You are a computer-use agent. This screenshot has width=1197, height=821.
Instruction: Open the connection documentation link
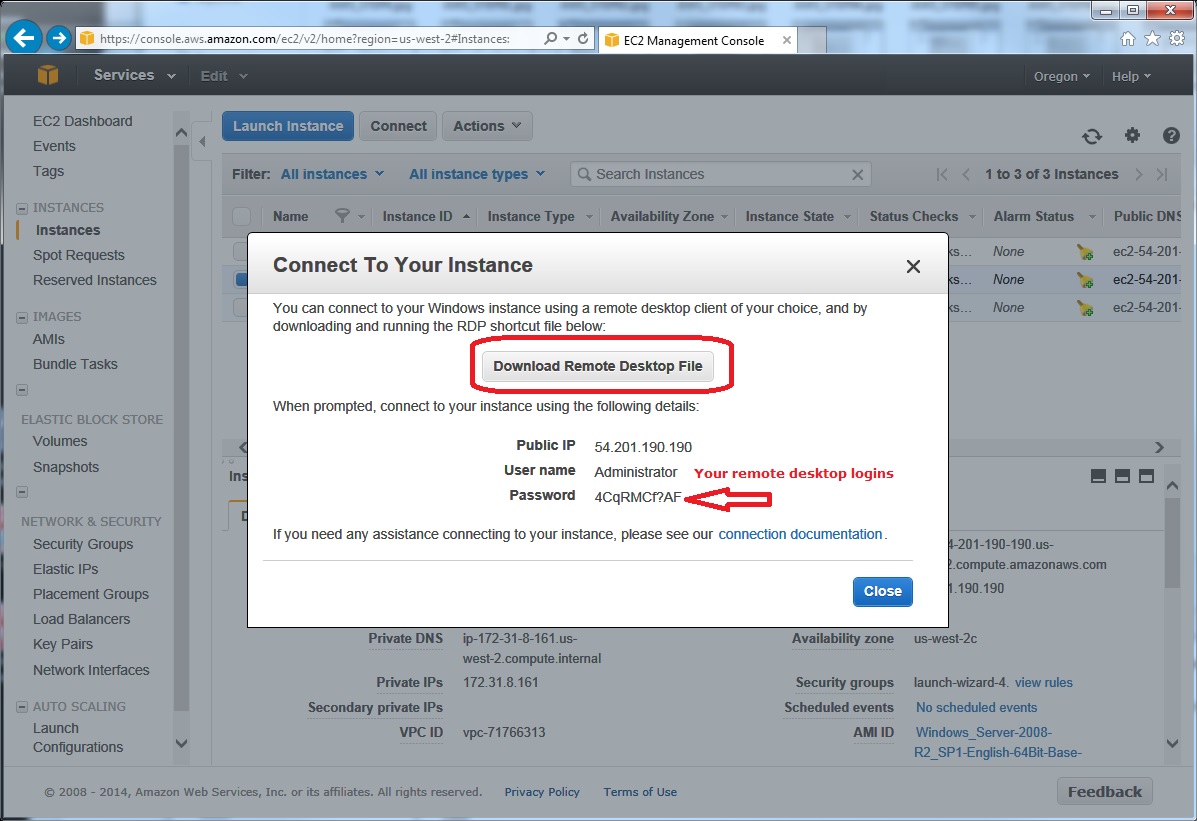[800, 534]
